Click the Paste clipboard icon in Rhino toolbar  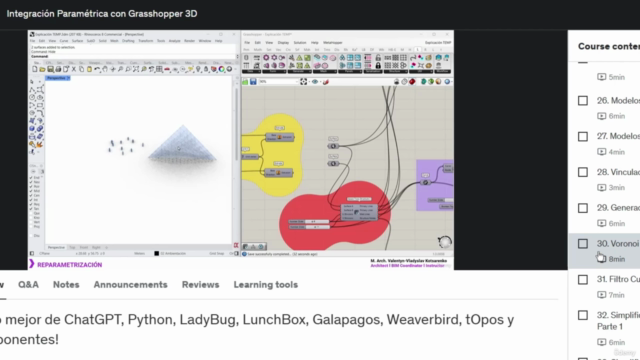pyautogui.click(x=89, y=69)
